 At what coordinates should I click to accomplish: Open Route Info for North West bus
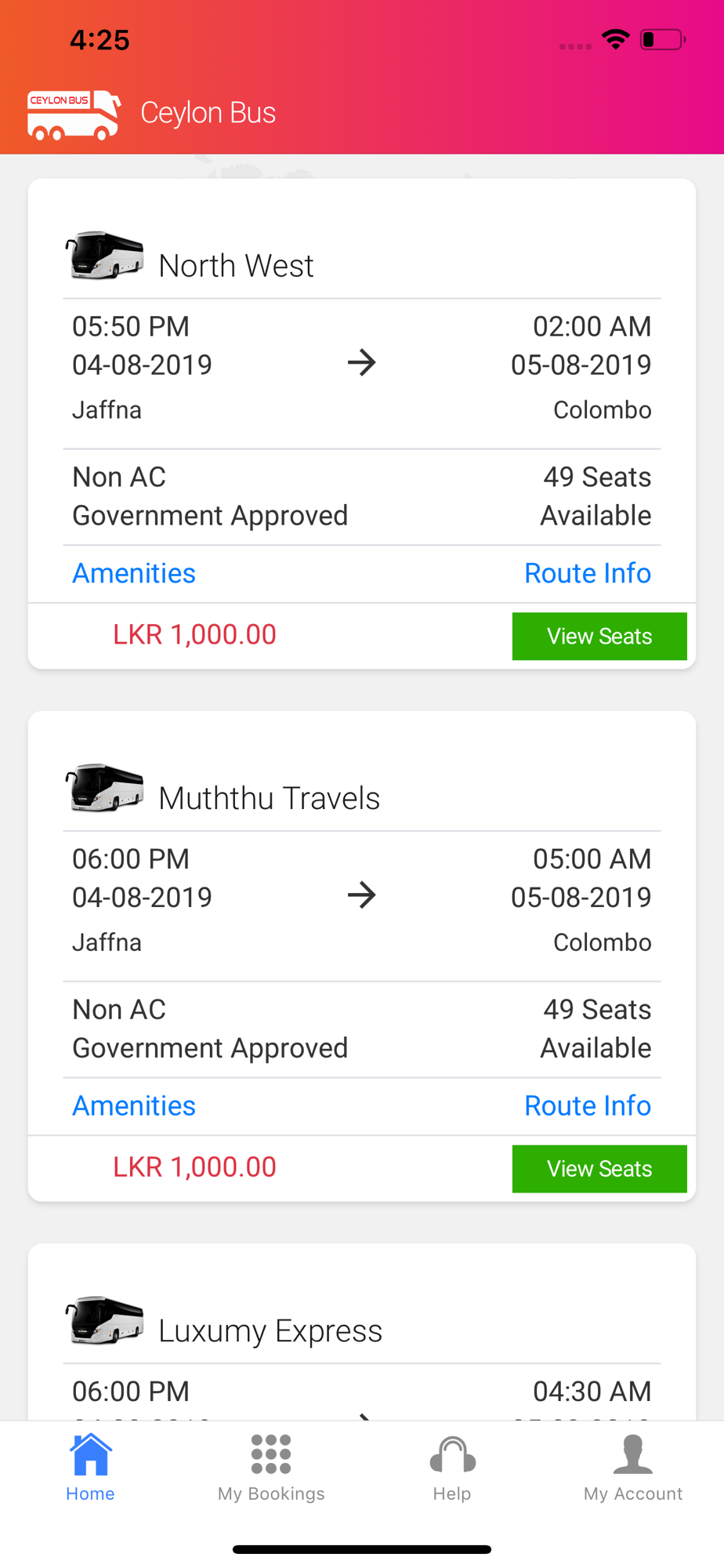pyautogui.click(x=588, y=573)
